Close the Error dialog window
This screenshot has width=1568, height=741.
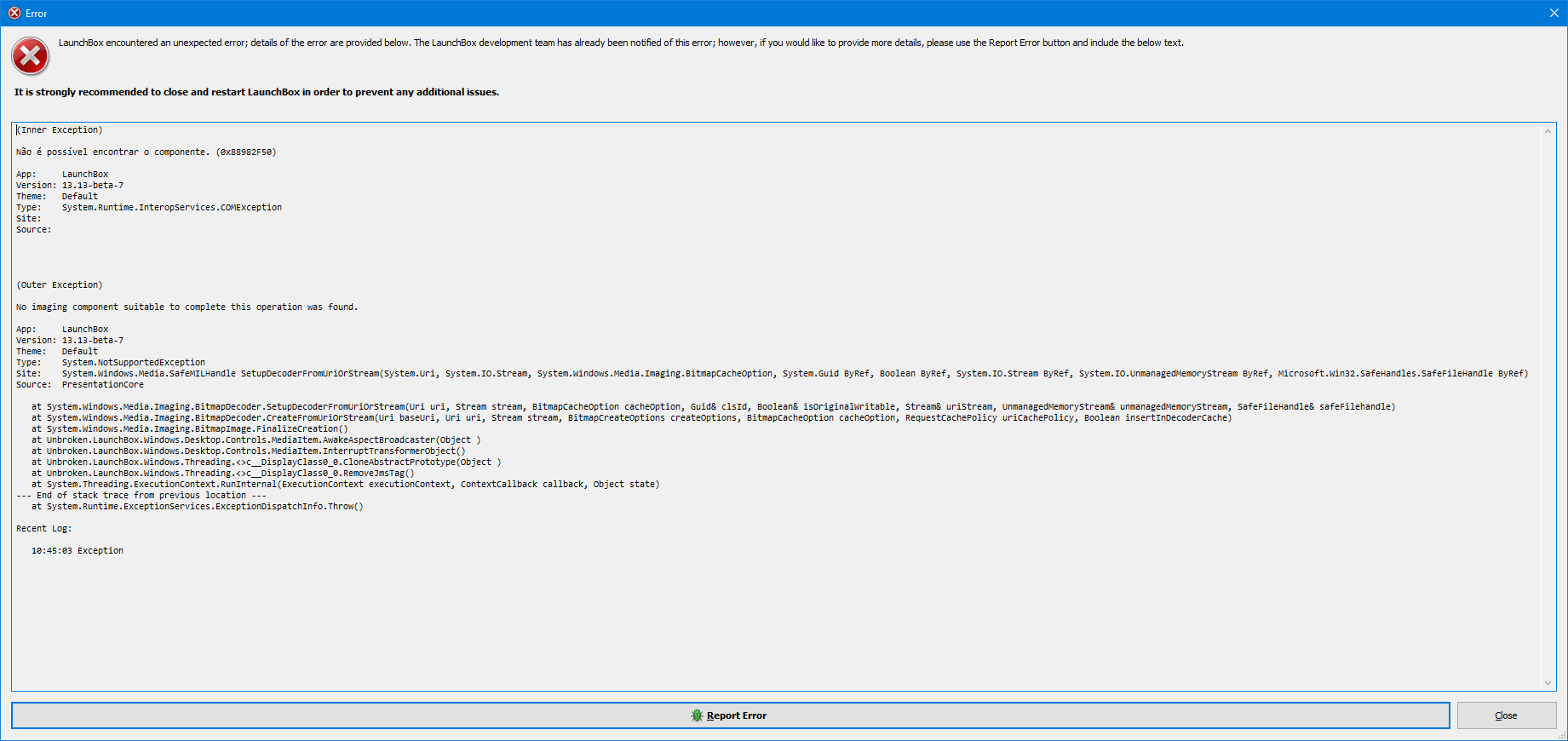point(1554,13)
